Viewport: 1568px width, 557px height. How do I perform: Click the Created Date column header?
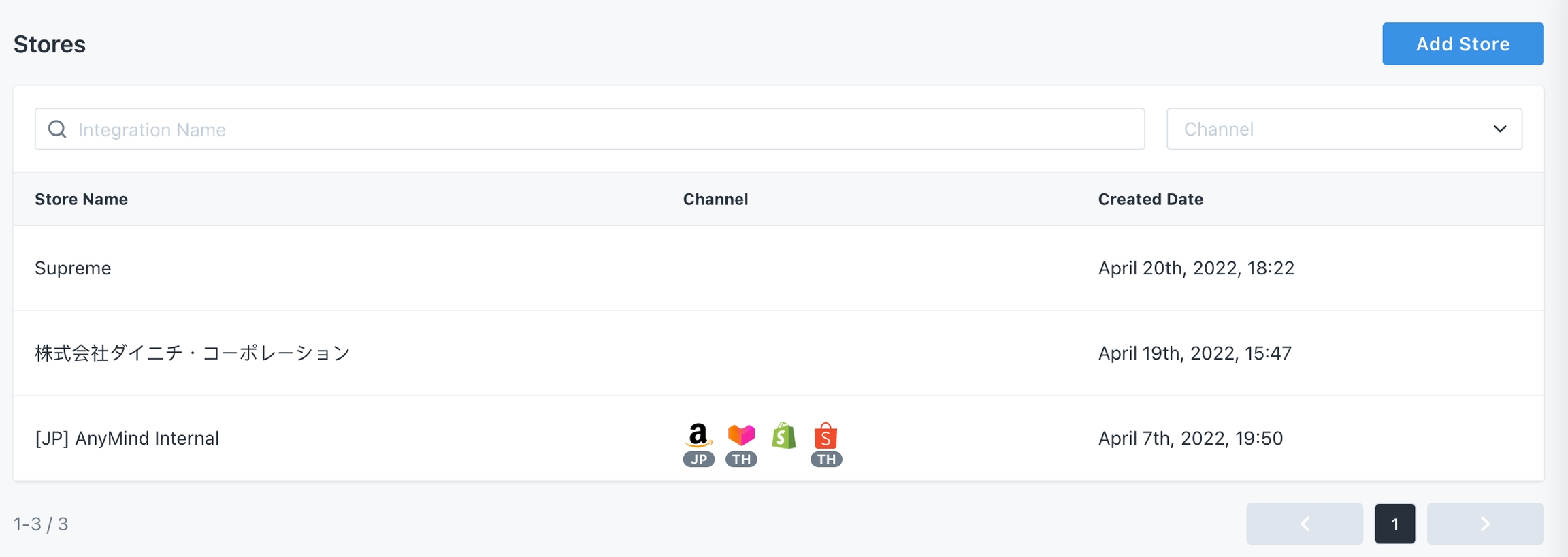pyautogui.click(x=1150, y=200)
